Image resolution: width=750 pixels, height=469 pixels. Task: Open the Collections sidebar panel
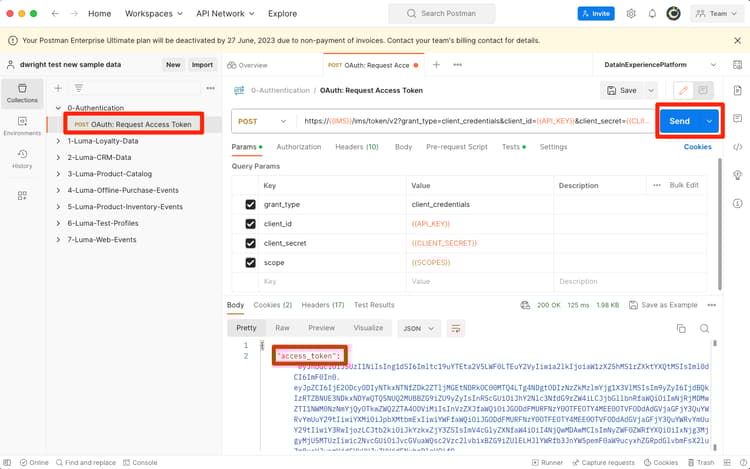pos(22,93)
